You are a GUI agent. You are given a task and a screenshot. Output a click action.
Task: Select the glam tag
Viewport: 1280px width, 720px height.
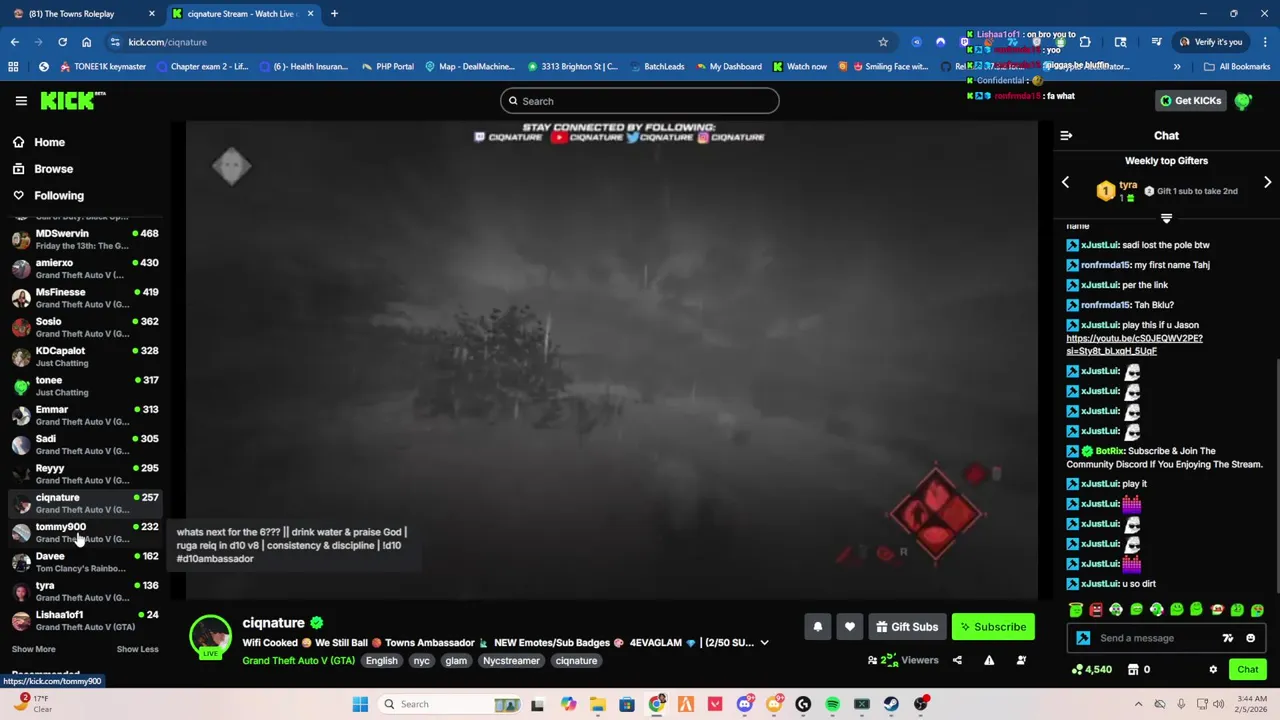[x=456, y=661]
